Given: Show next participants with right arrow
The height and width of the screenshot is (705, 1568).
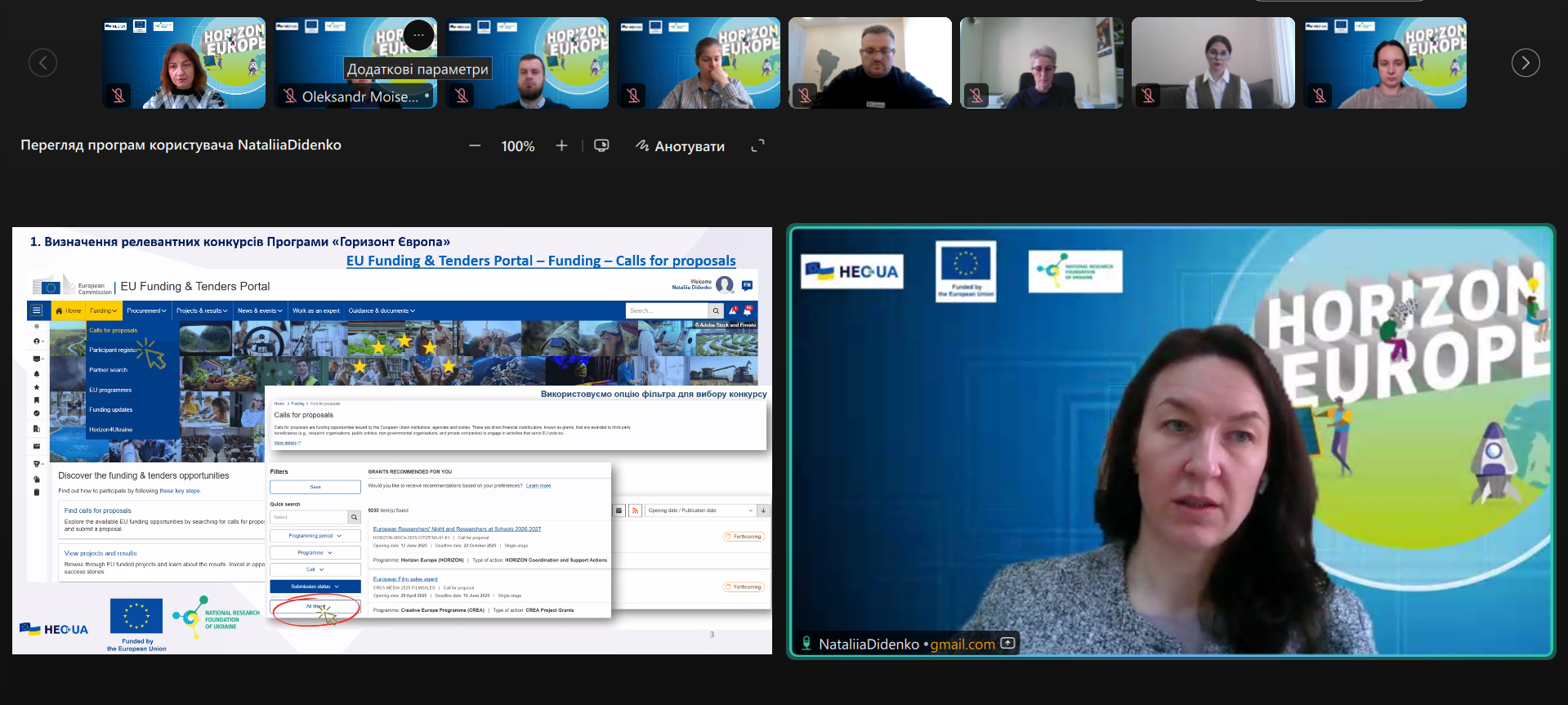Looking at the screenshot, I should click(1525, 63).
